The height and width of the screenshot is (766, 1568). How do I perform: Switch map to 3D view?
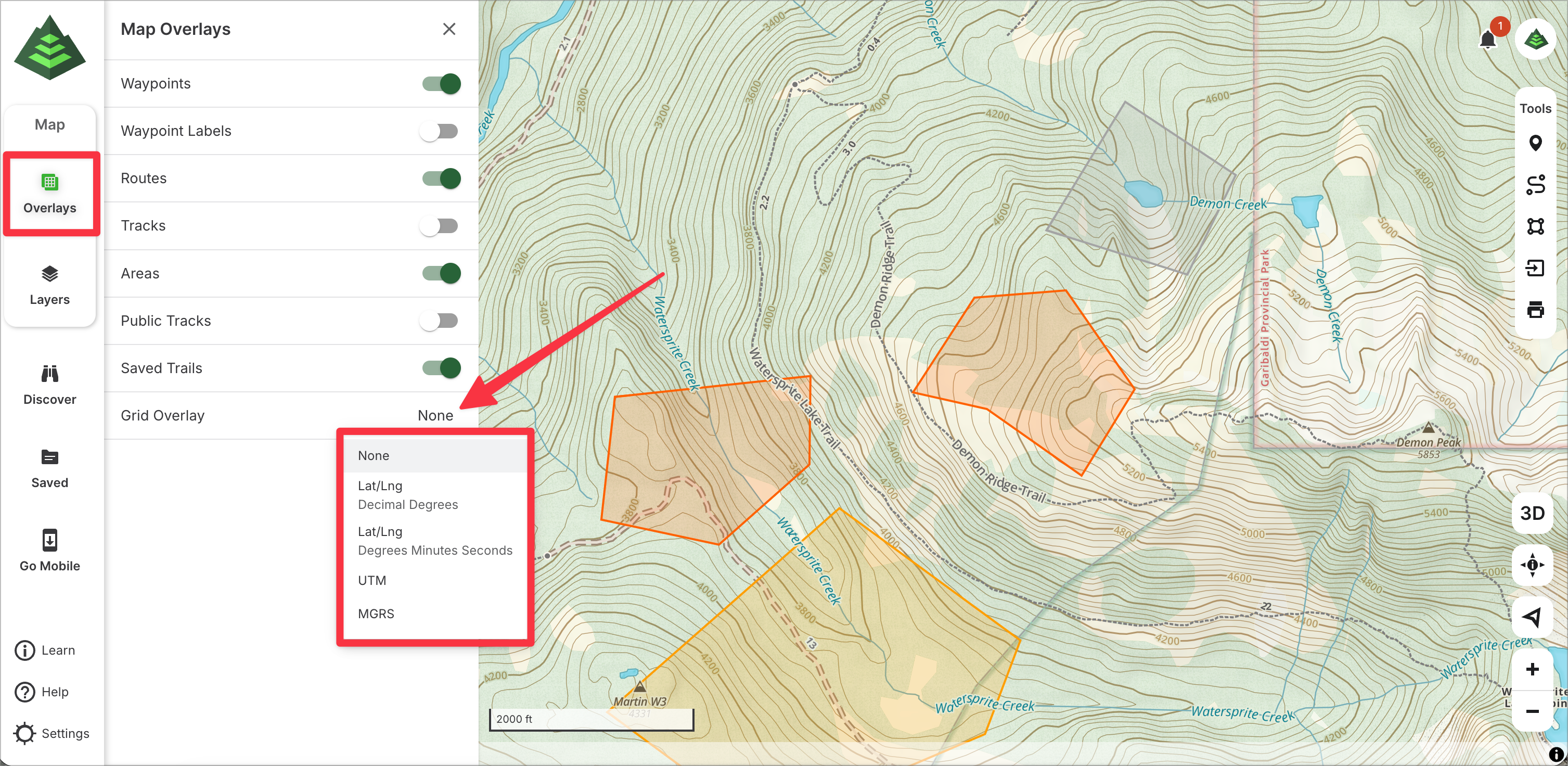point(1532,513)
